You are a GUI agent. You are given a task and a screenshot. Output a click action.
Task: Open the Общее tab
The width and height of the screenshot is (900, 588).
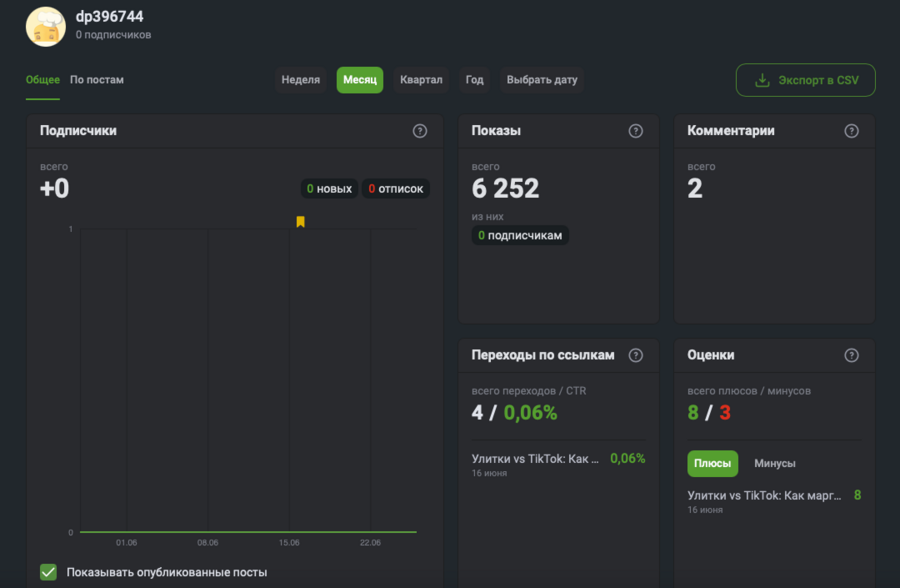(43, 80)
